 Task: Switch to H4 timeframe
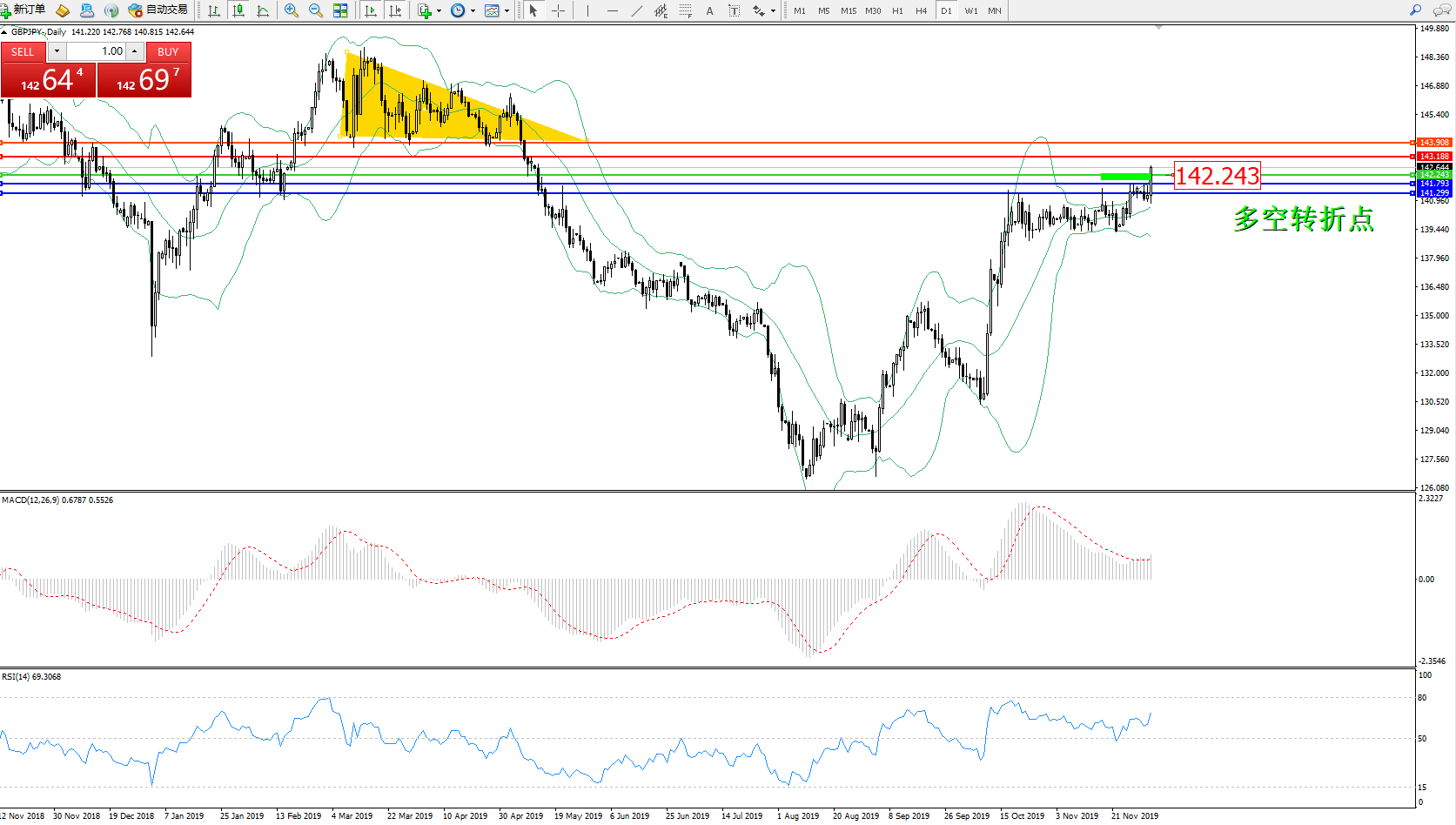(x=921, y=10)
